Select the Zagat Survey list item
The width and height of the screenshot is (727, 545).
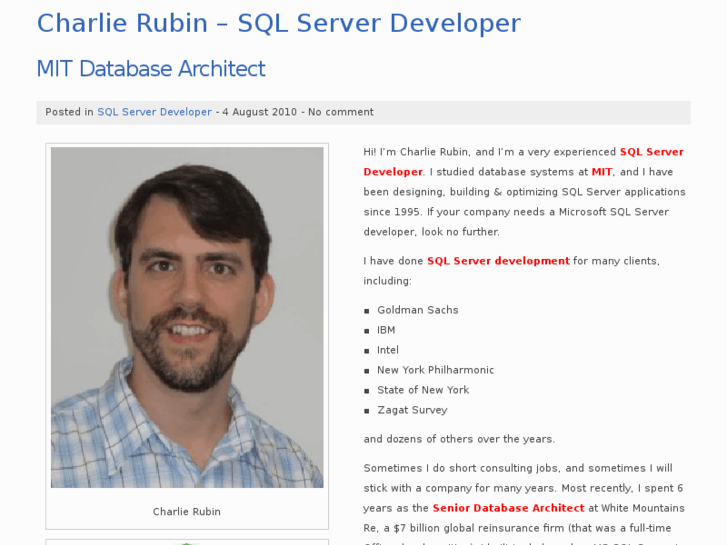tap(412, 410)
